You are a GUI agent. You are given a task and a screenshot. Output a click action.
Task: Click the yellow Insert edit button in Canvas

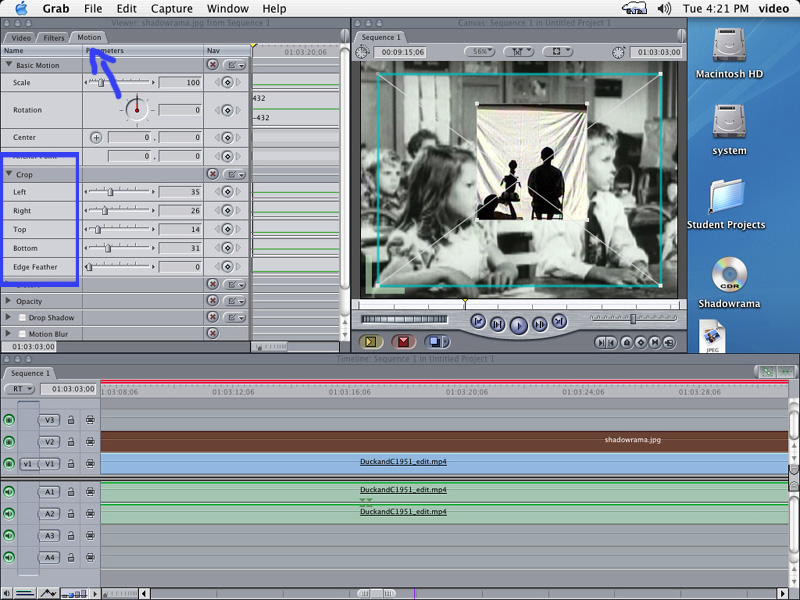click(x=371, y=342)
